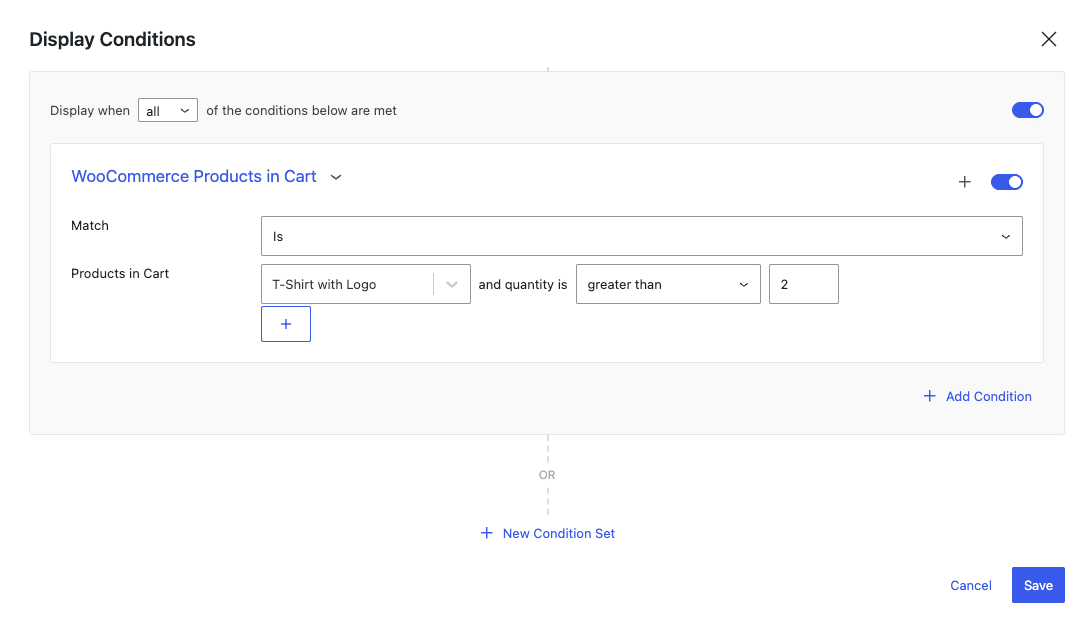The width and height of the screenshot is (1091, 631).
Task: Click the 'Products in Cart' label
Action: pos(120,273)
